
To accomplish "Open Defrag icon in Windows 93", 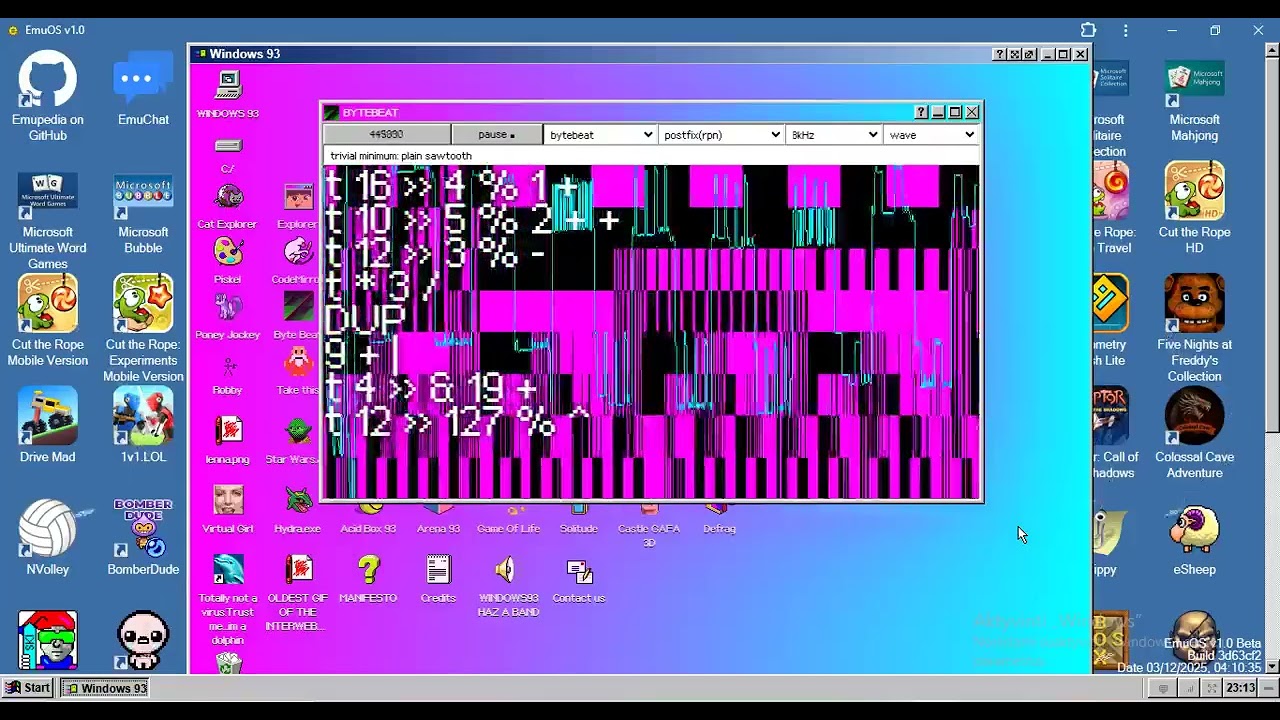I will click(719, 520).
